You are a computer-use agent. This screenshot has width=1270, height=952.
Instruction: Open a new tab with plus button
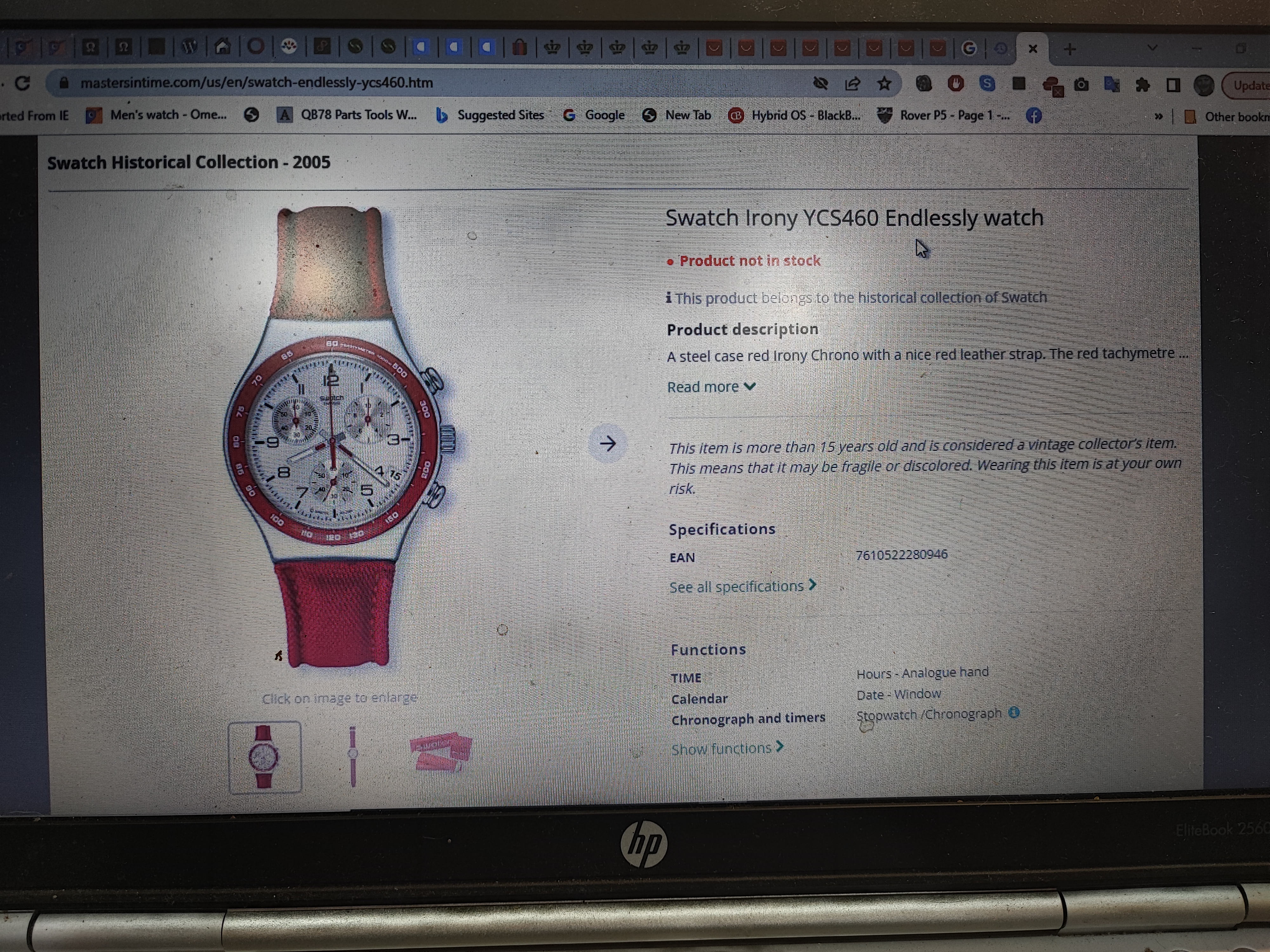tap(1070, 50)
